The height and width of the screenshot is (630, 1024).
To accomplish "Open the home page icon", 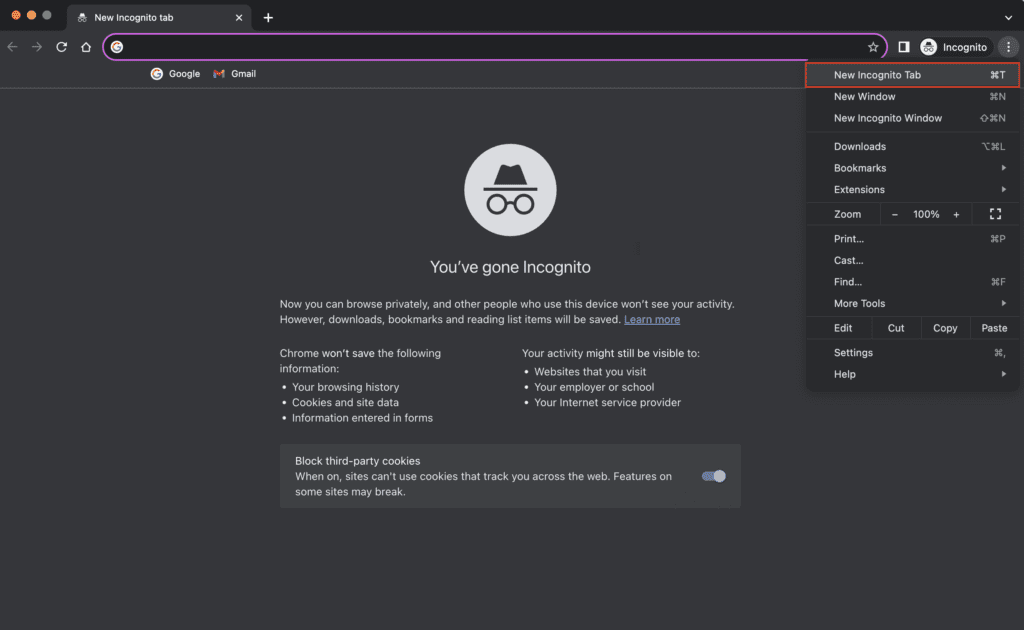I will (x=86, y=47).
